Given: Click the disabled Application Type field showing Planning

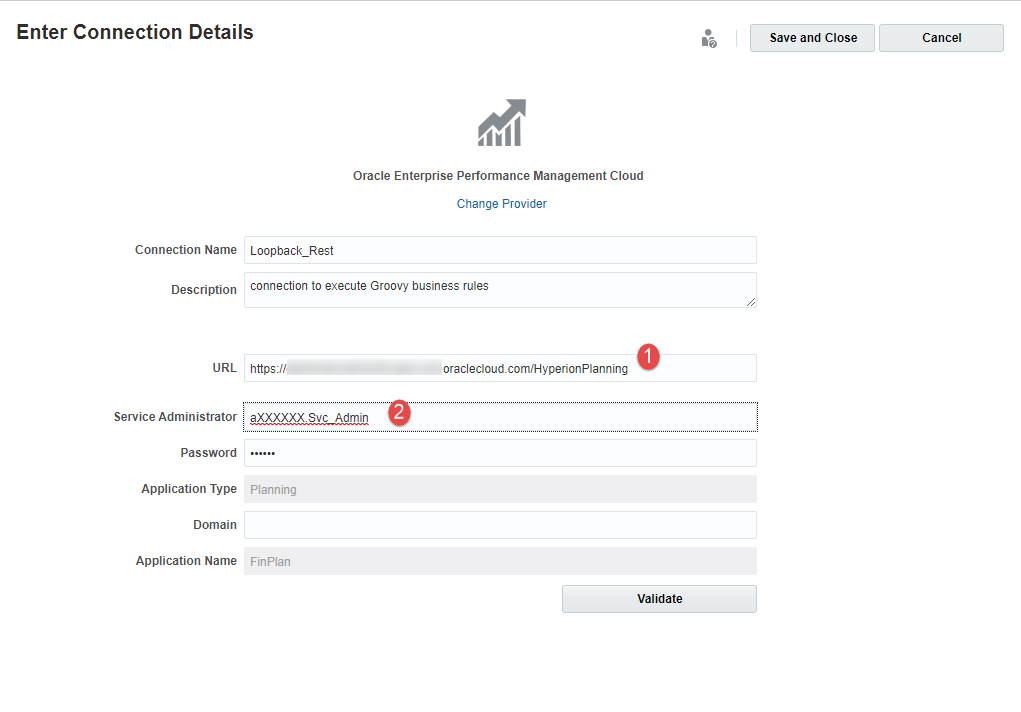Looking at the screenshot, I should (500, 488).
